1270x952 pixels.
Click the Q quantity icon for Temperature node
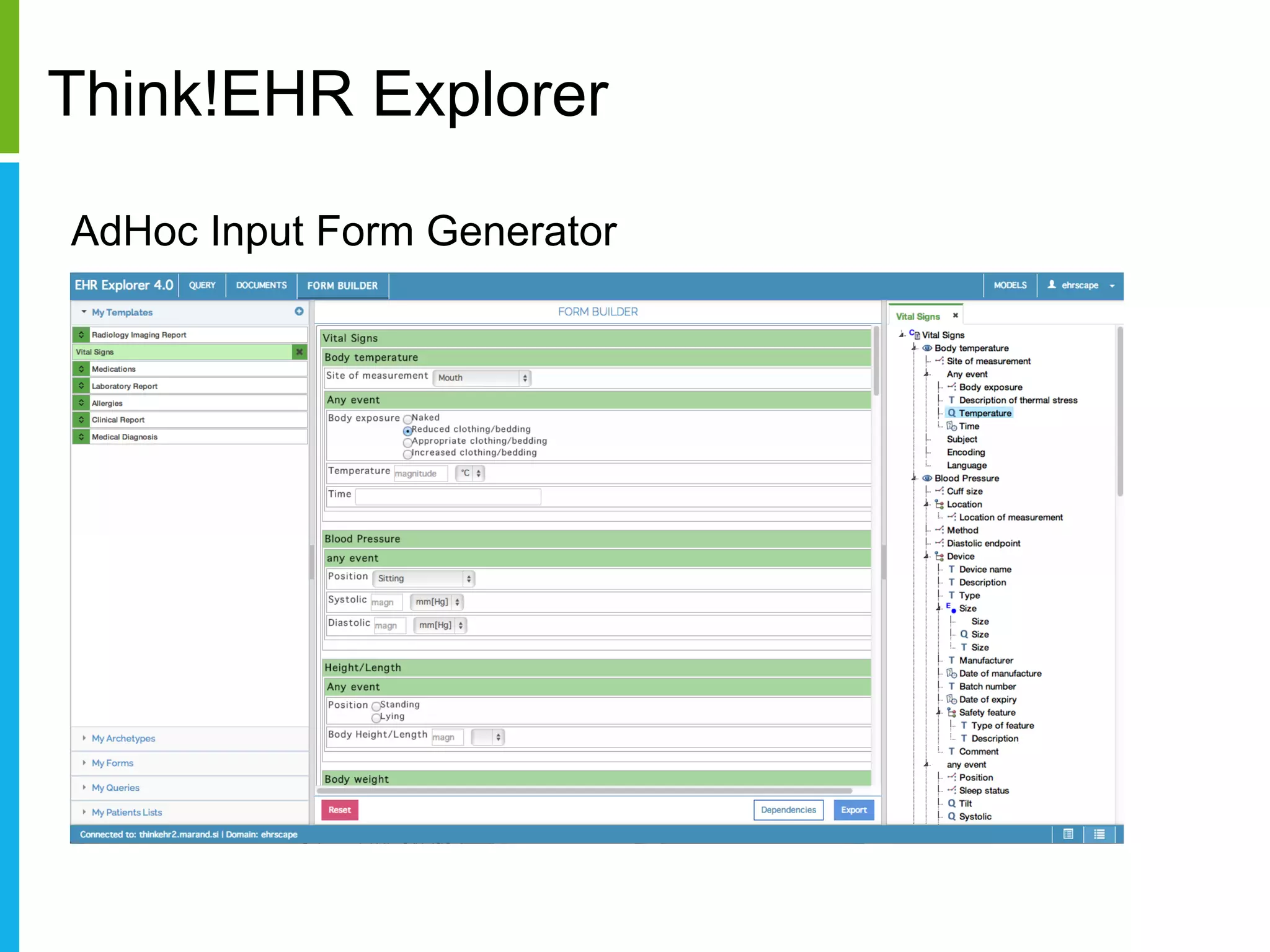click(951, 413)
